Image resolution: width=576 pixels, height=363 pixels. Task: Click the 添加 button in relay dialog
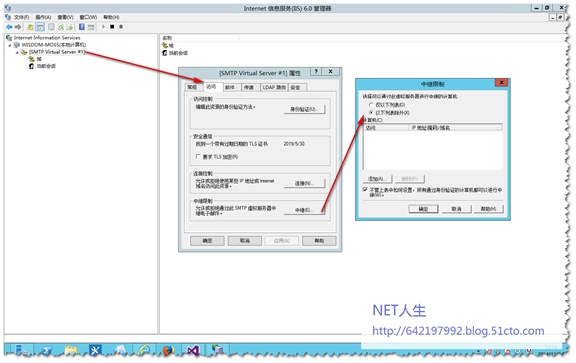pos(377,179)
